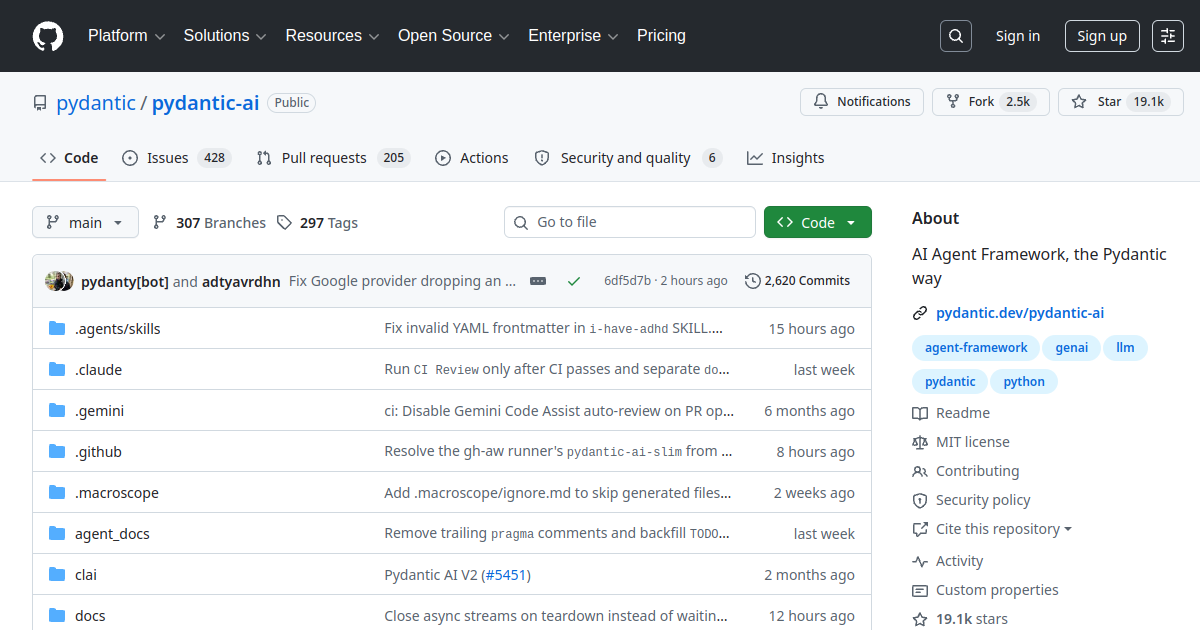Click the Notifications bell button
1200x630 pixels.
[861, 102]
